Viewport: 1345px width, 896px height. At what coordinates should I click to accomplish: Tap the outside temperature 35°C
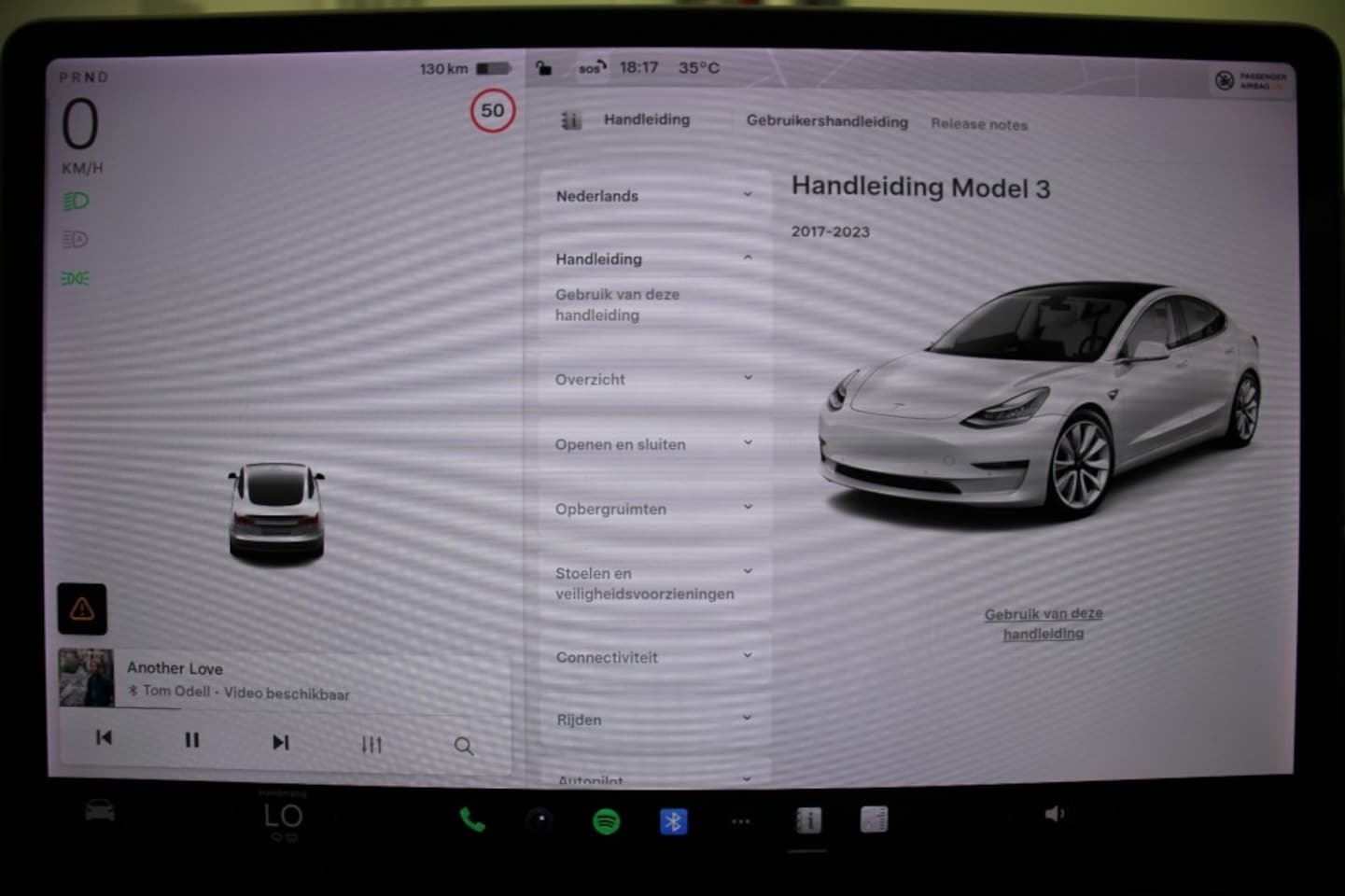click(x=699, y=67)
